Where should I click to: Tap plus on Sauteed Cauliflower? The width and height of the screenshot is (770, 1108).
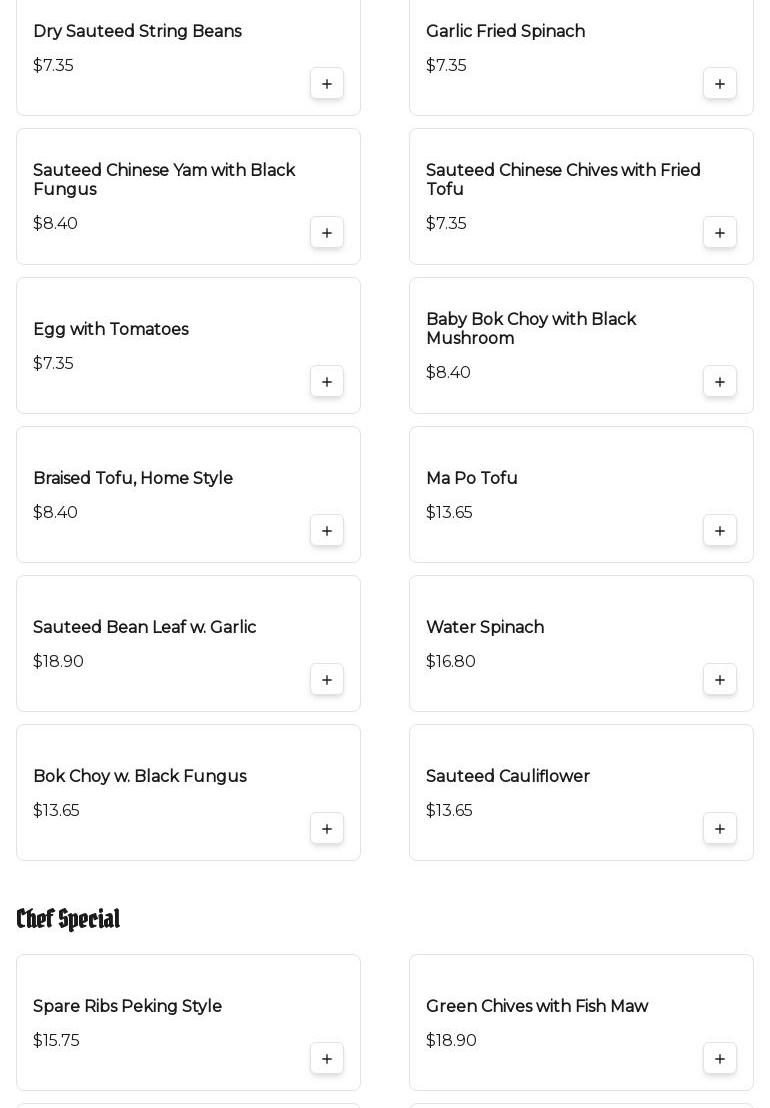click(720, 829)
